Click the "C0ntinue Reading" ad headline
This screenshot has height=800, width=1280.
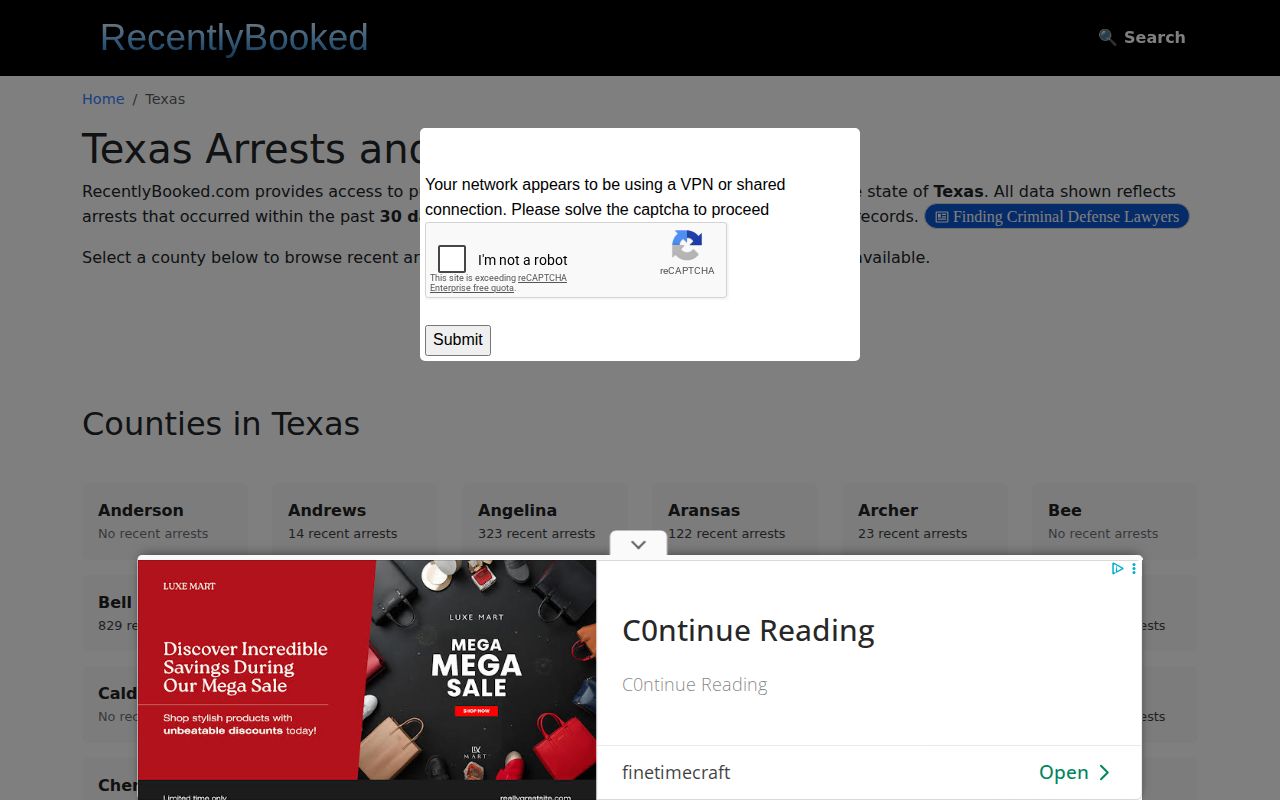(748, 631)
